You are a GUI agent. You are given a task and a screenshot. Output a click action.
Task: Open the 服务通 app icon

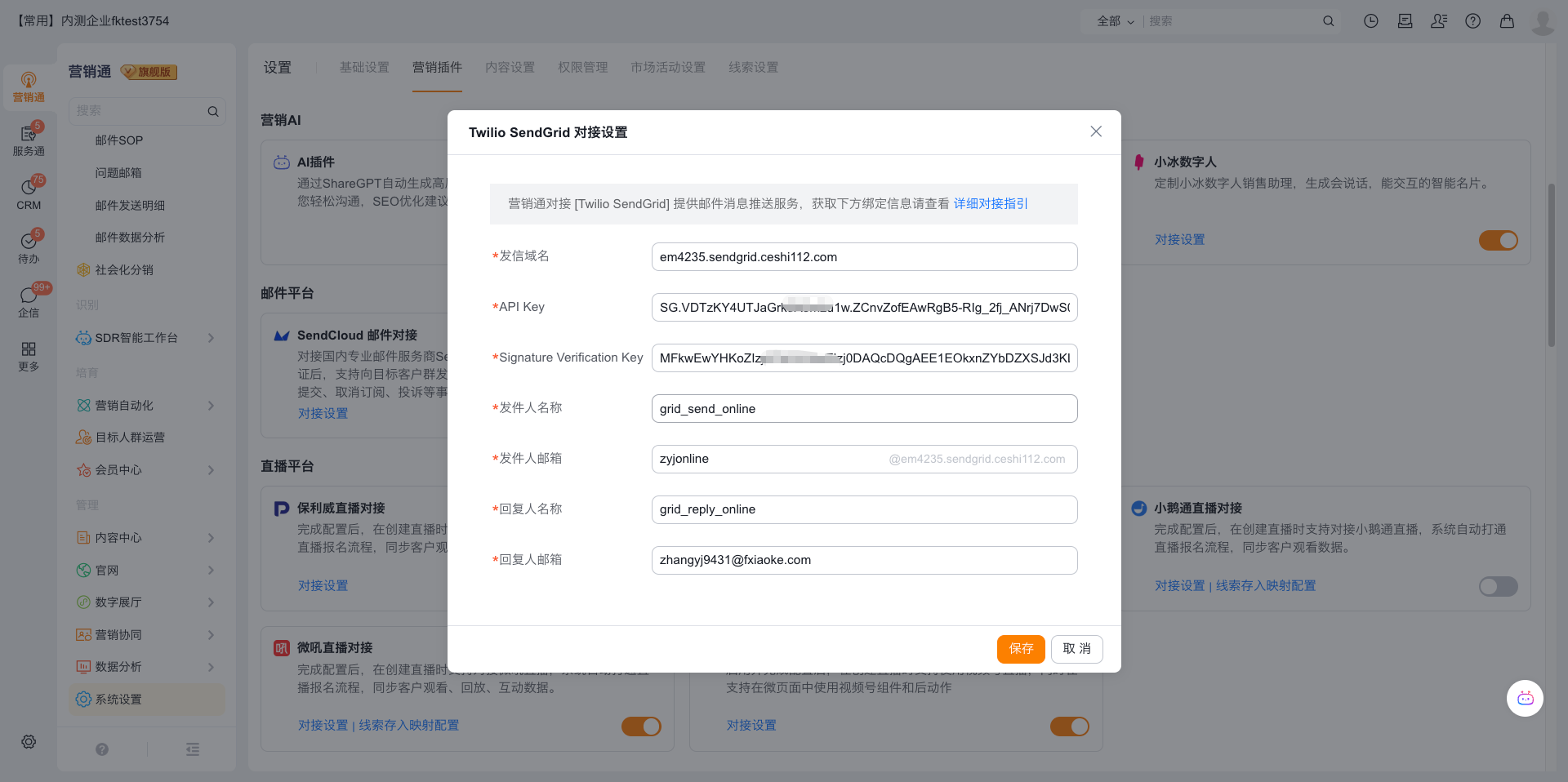click(x=29, y=140)
